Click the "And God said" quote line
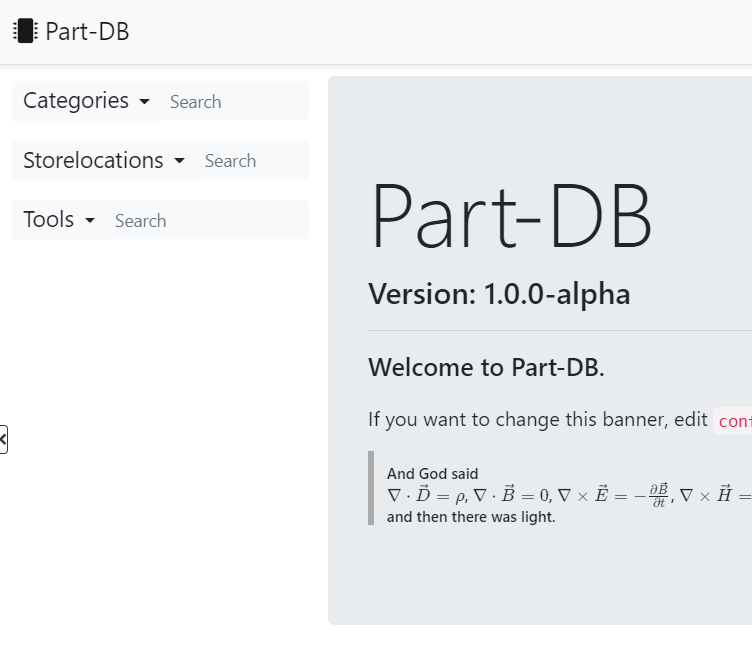The height and width of the screenshot is (655, 752). click(x=433, y=474)
